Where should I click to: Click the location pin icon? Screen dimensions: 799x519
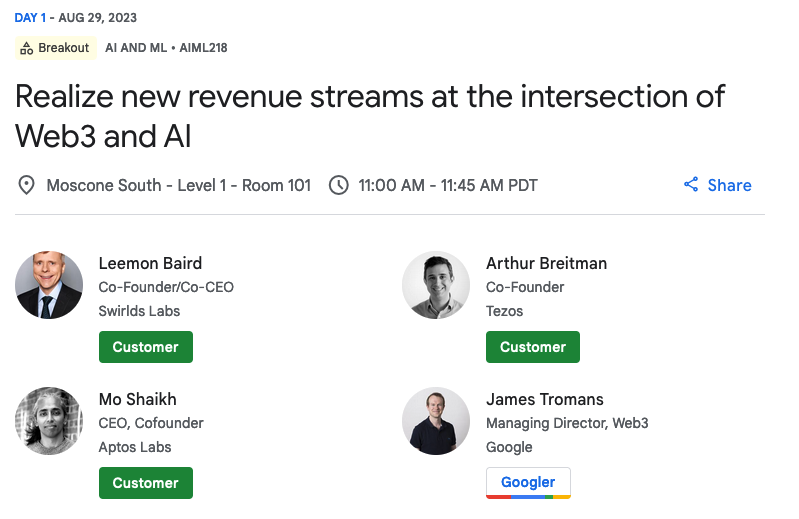click(x=26, y=185)
